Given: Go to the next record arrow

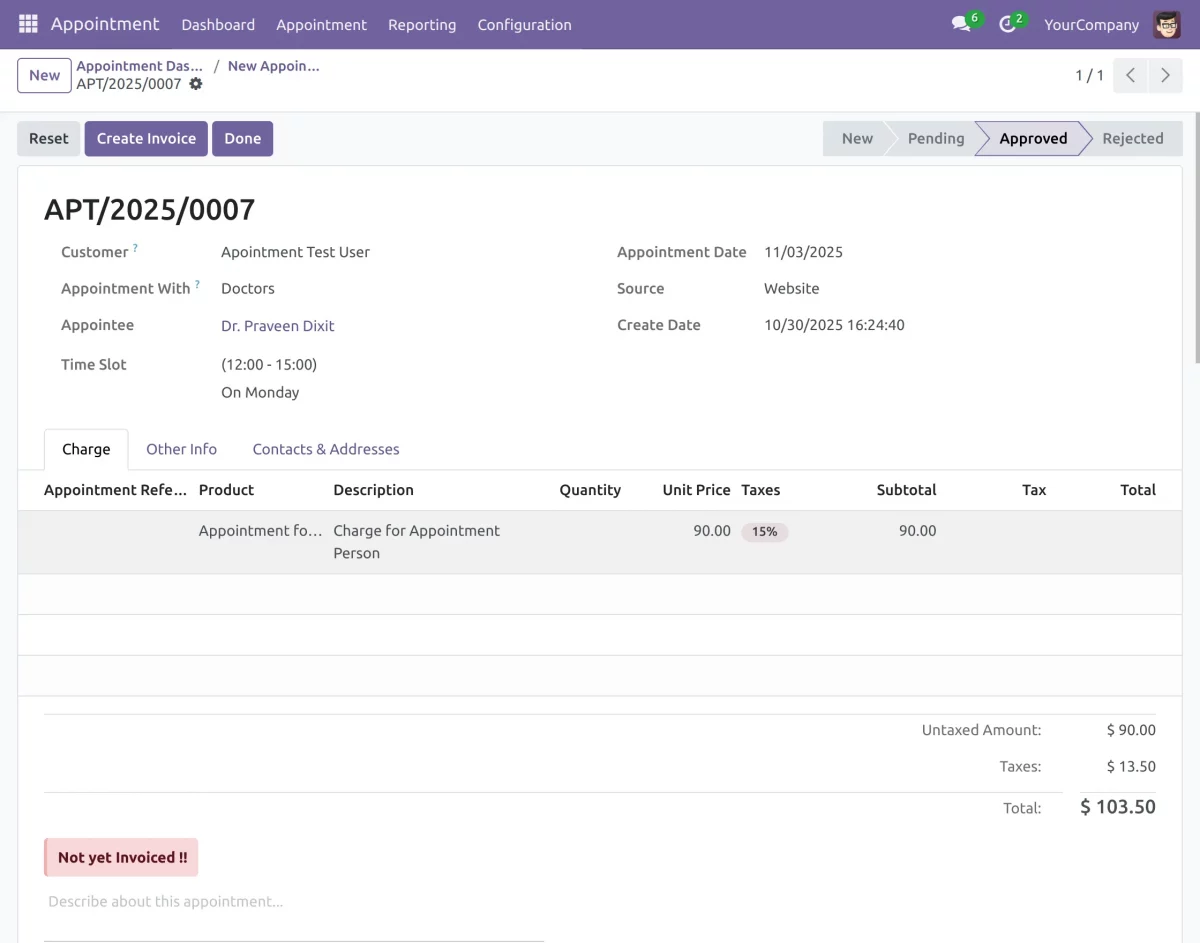Looking at the screenshot, I should [1165, 75].
